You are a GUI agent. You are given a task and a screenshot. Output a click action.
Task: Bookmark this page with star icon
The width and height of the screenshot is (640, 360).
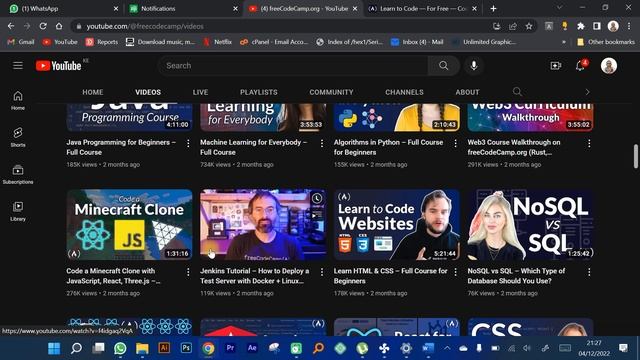[x=529, y=26]
